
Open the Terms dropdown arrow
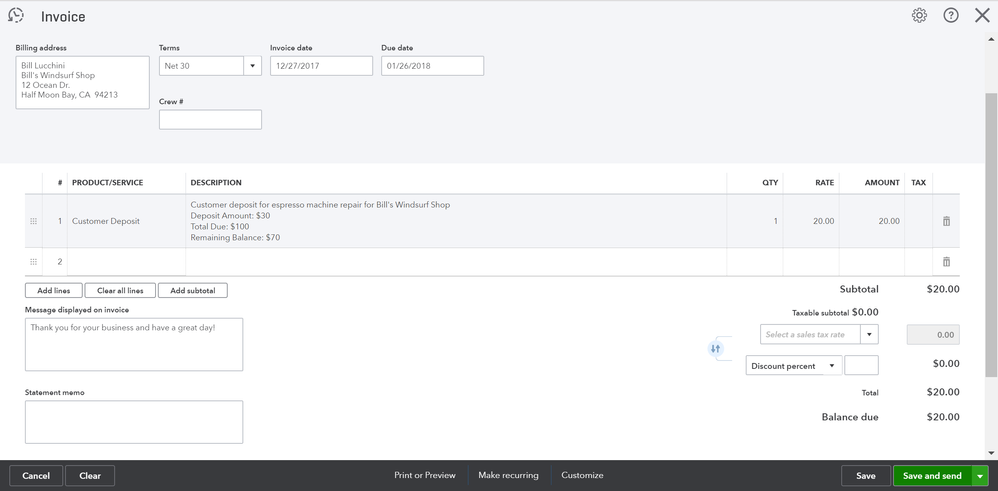coord(252,66)
